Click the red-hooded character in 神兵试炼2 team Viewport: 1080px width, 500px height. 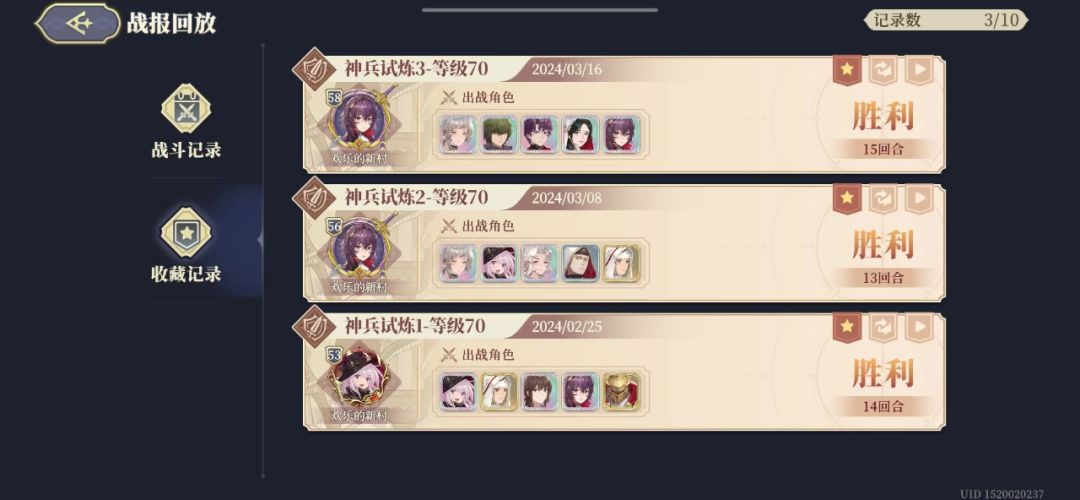(x=581, y=263)
